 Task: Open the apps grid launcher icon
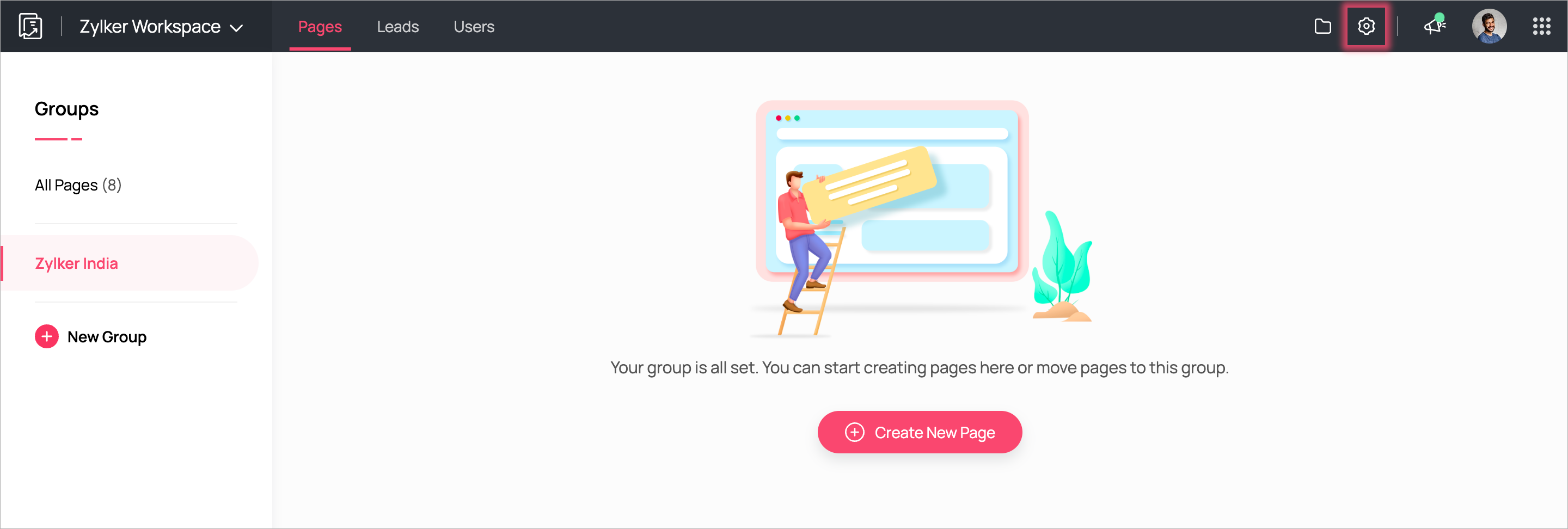tap(1541, 26)
